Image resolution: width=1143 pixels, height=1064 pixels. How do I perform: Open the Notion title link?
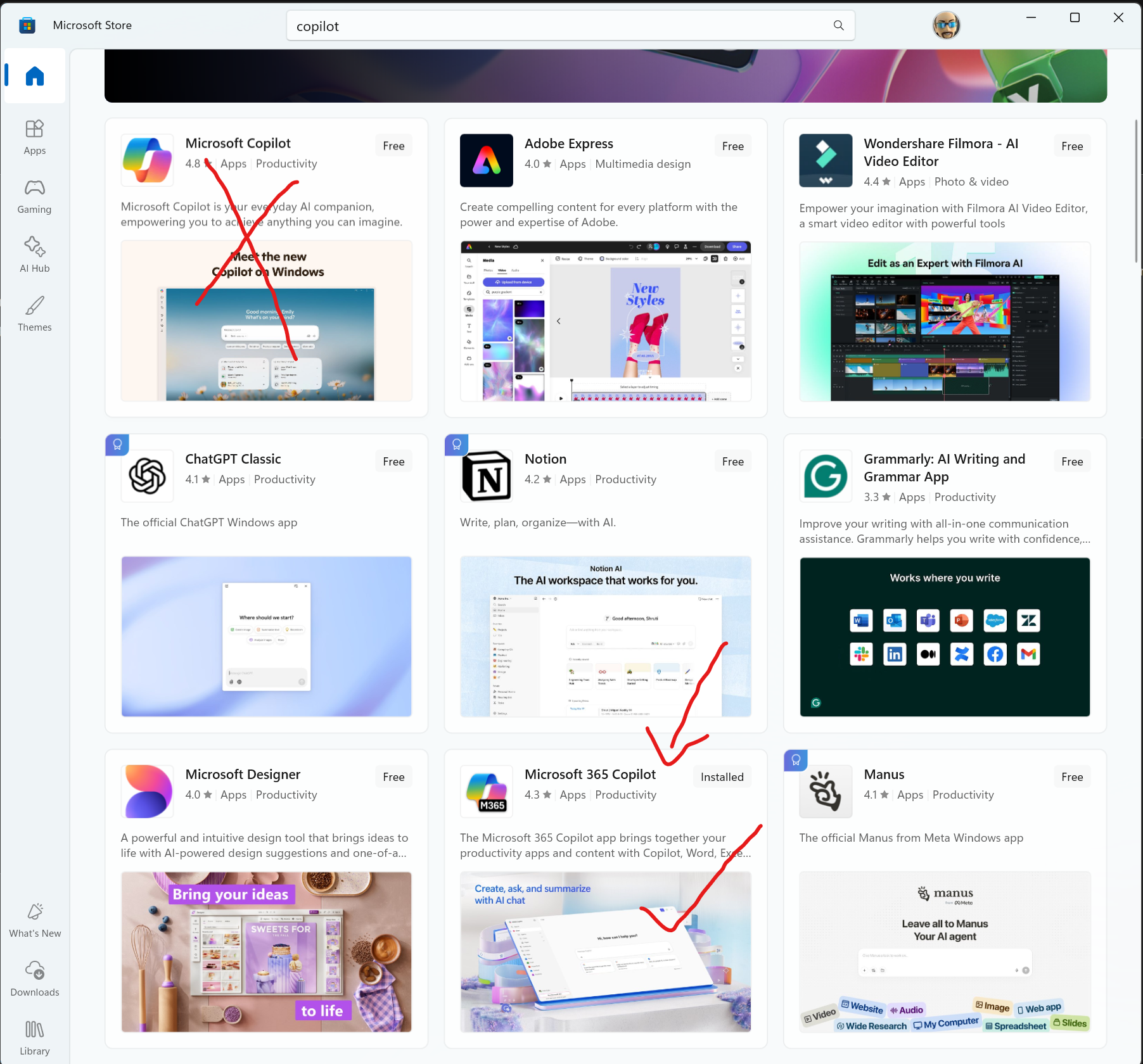[546, 459]
